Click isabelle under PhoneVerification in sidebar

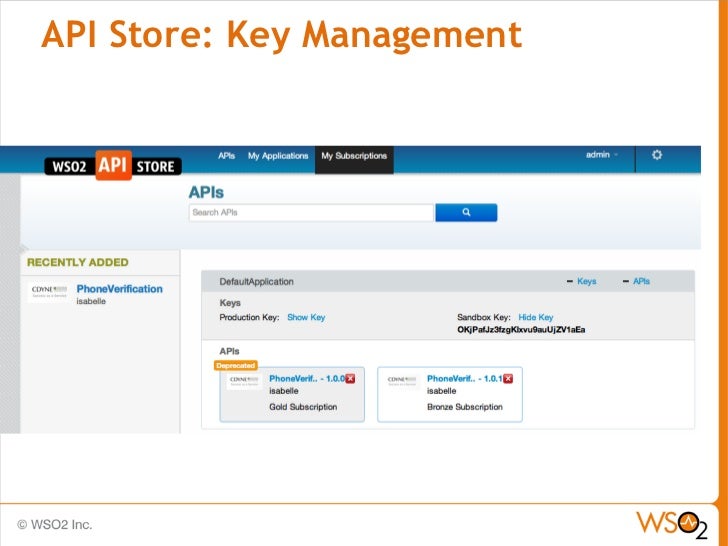91,302
